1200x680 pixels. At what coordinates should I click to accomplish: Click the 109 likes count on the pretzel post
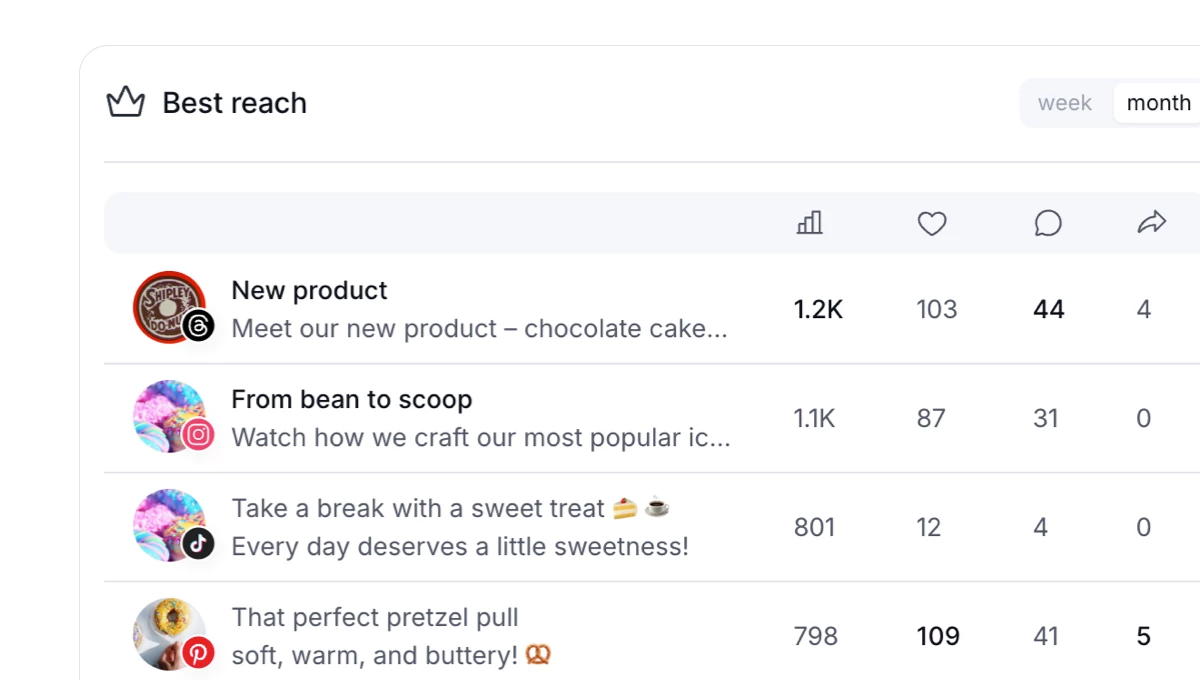938,636
